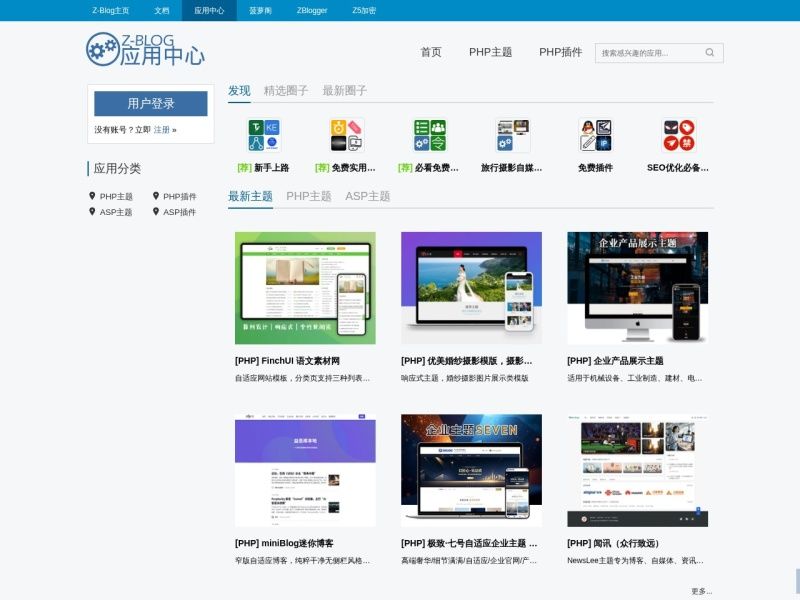Open 旅行摄影自媒 circle title
The height and width of the screenshot is (600, 800).
[511, 167]
